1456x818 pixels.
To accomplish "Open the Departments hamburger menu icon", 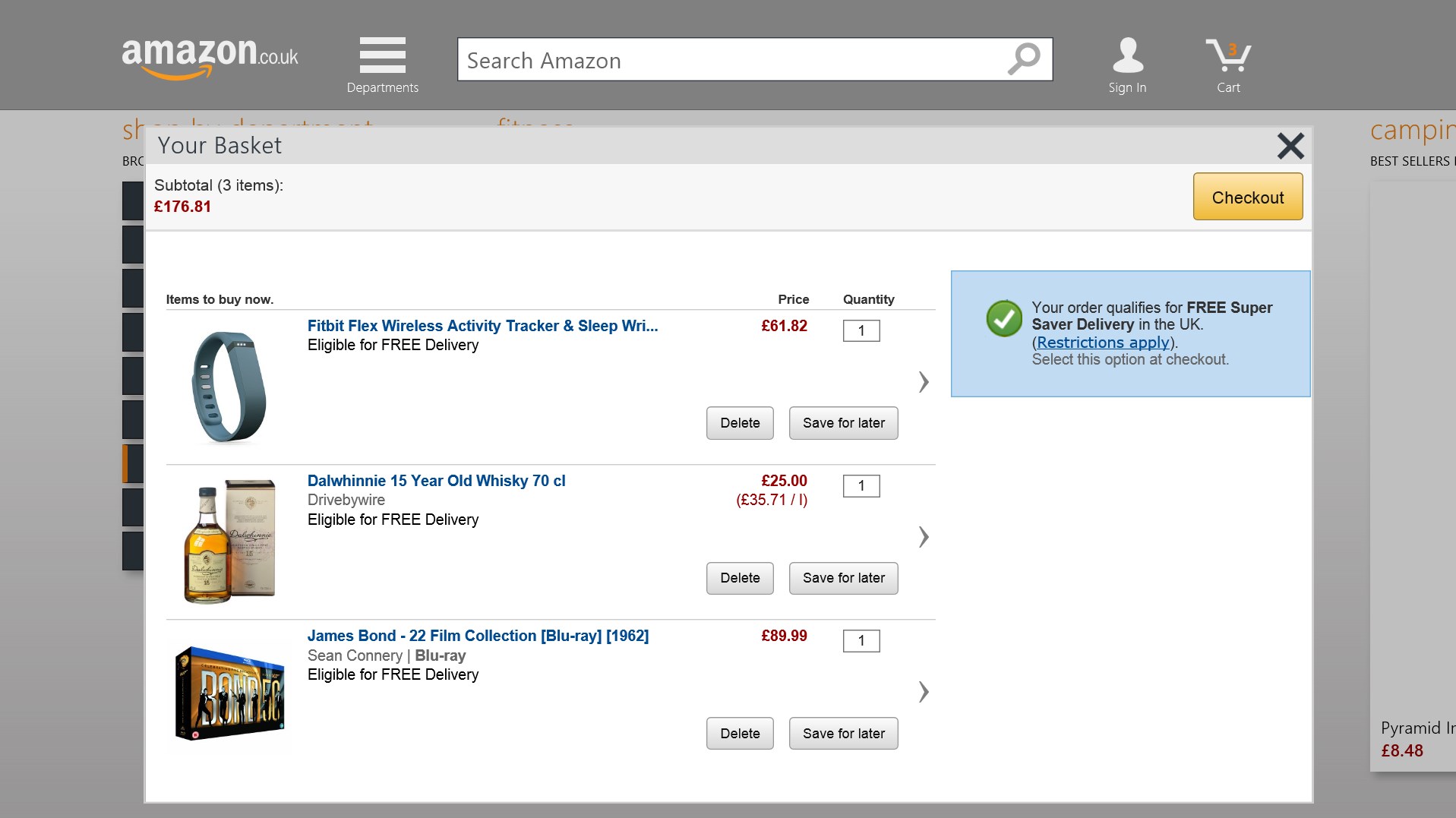I will [382, 55].
